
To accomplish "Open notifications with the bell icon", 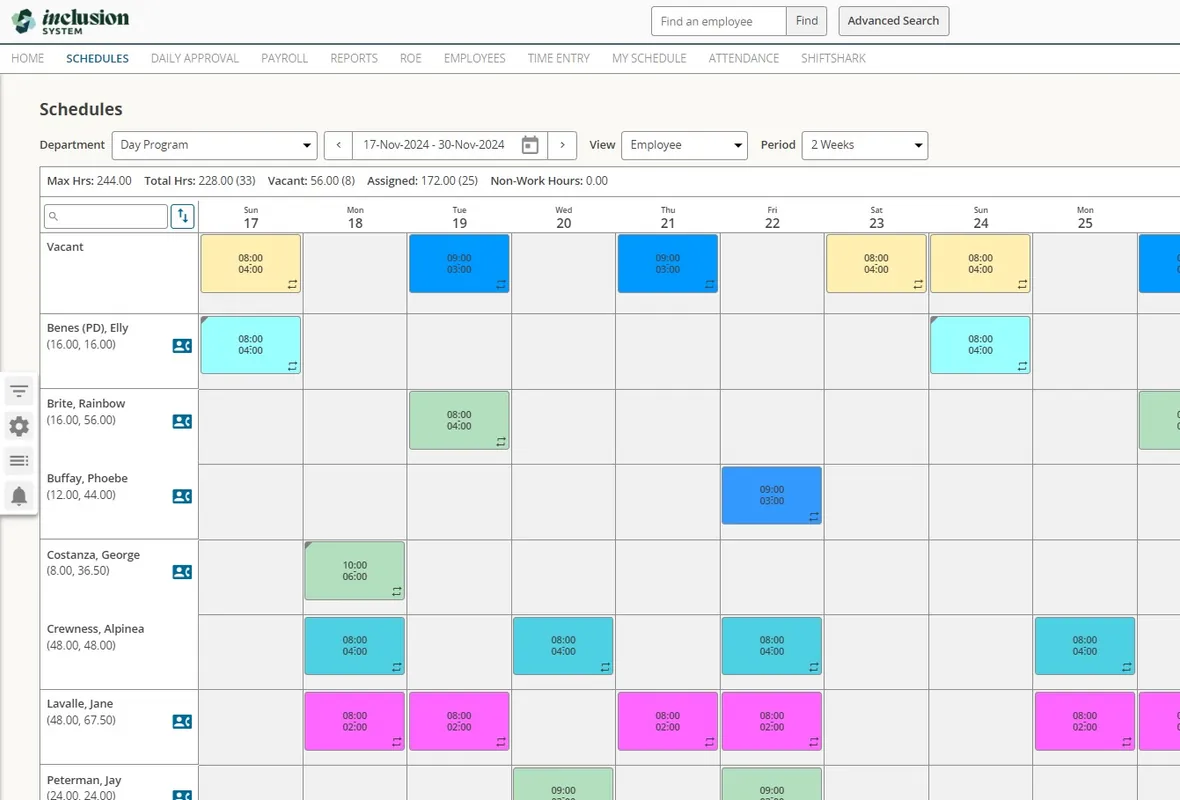I will pyautogui.click(x=18, y=495).
